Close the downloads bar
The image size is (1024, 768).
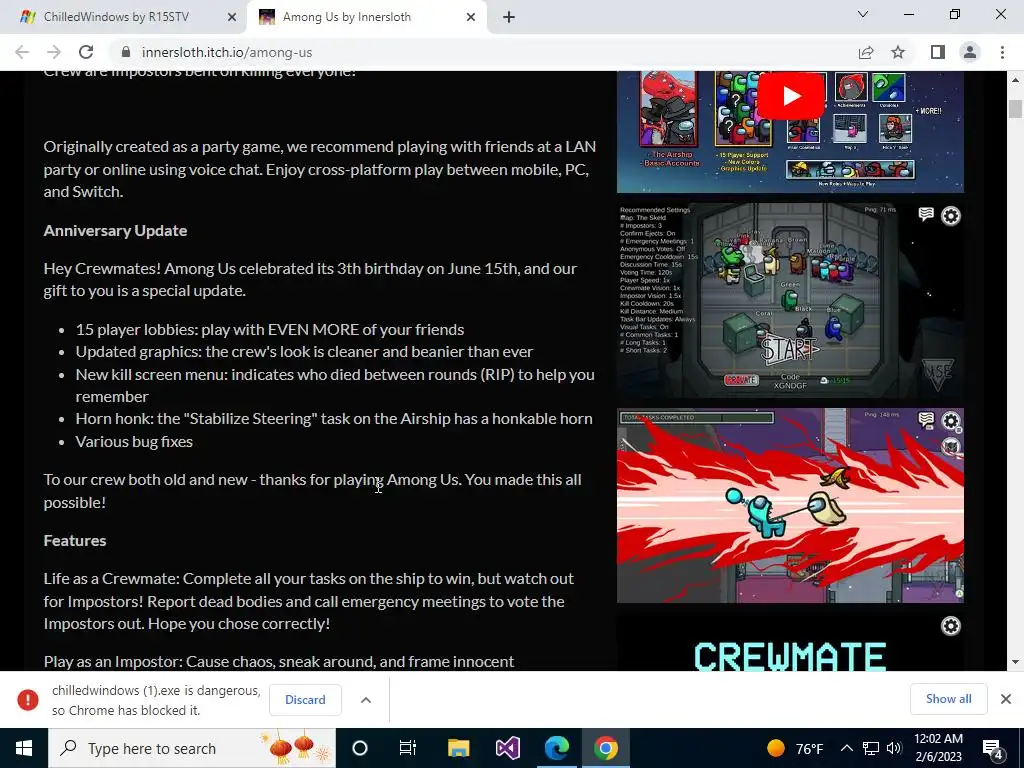click(1006, 699)
